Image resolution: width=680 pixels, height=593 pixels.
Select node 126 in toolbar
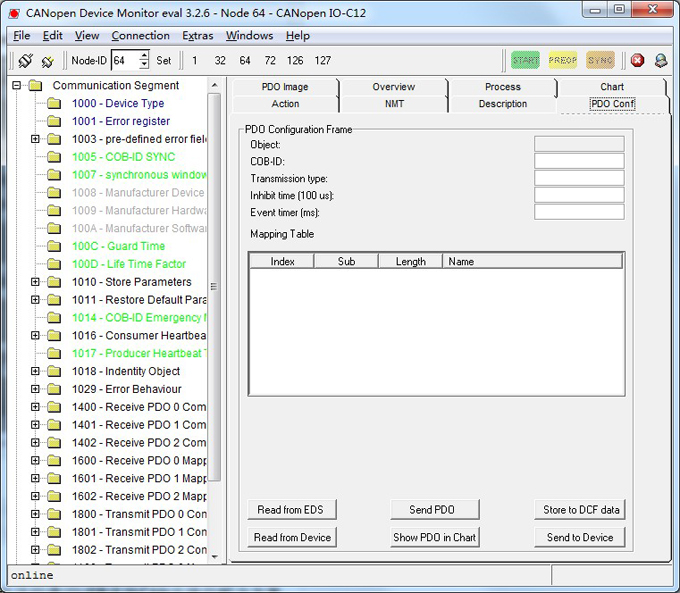click(295, 60)
